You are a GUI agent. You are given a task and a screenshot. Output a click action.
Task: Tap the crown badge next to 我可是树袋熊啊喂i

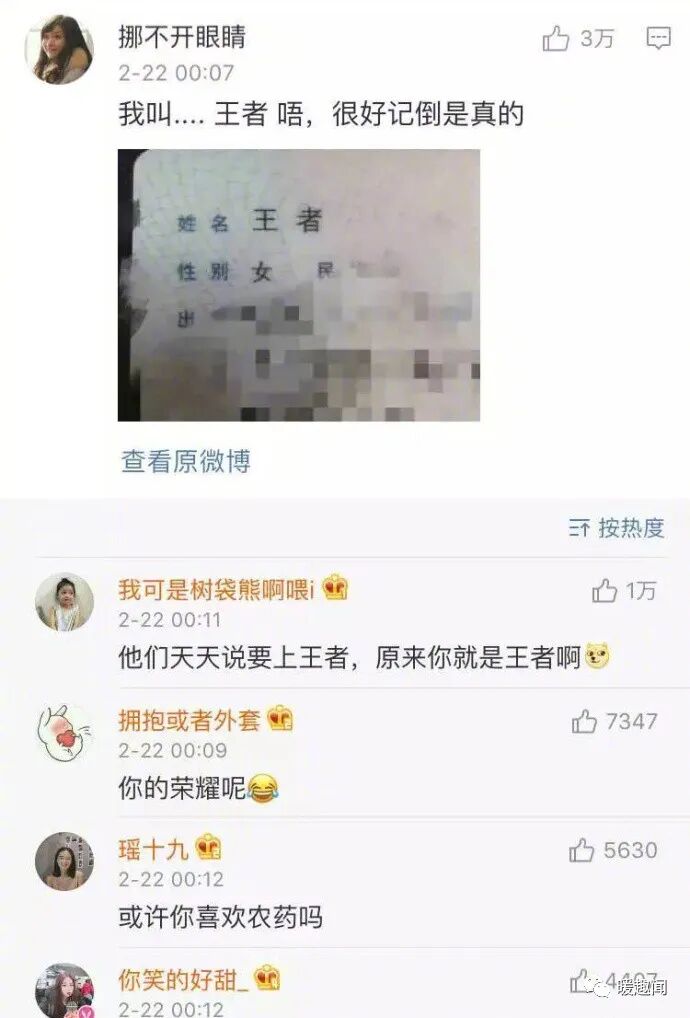click(x=335, y=588)
